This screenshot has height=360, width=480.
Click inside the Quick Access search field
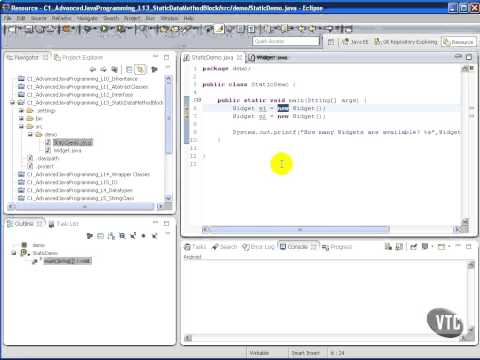point(286,41)
